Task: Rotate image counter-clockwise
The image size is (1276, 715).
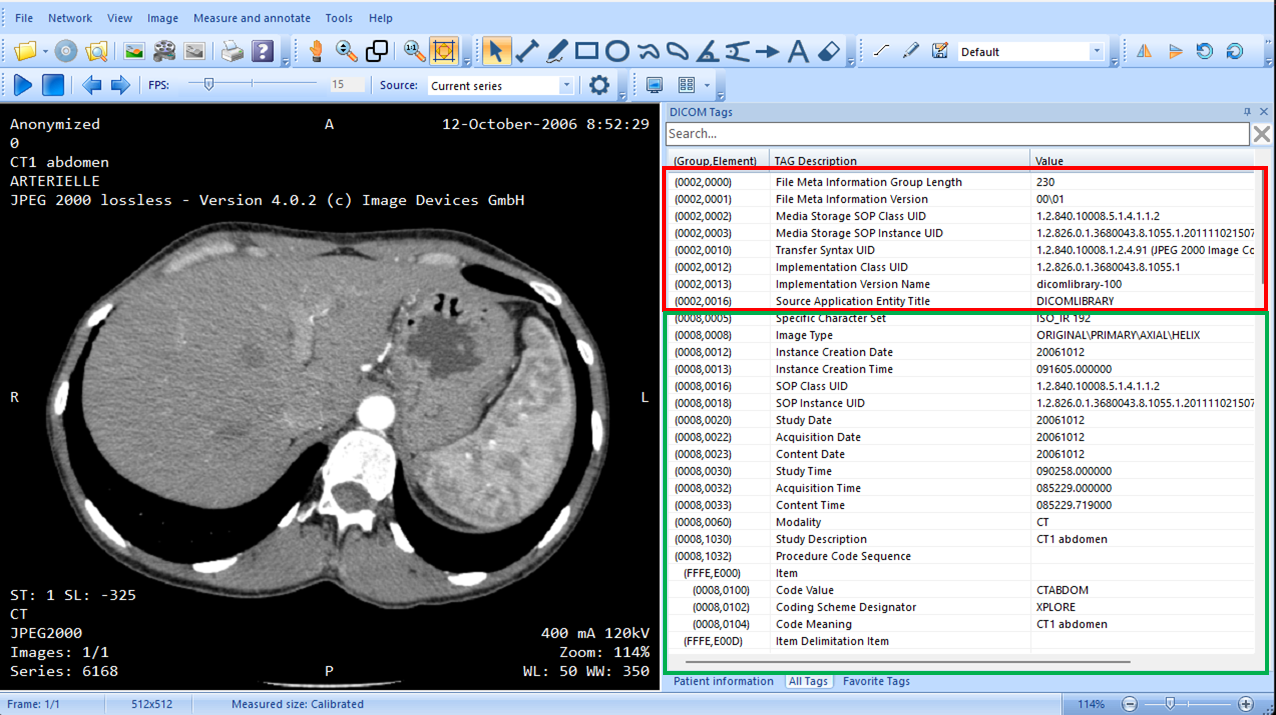Action: click(1204, 51)
